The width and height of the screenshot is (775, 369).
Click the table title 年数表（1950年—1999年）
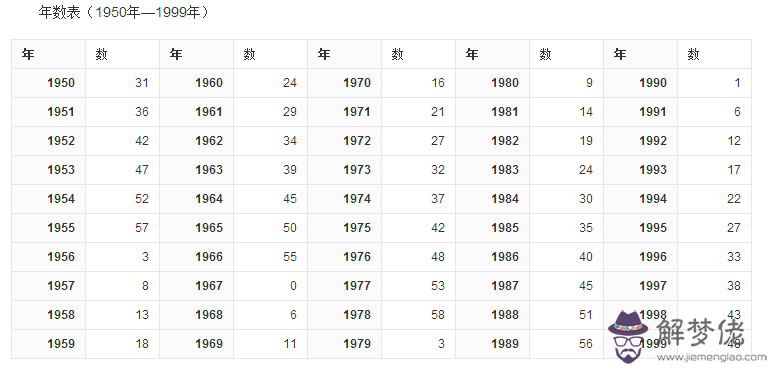click(x=124, y=12)
